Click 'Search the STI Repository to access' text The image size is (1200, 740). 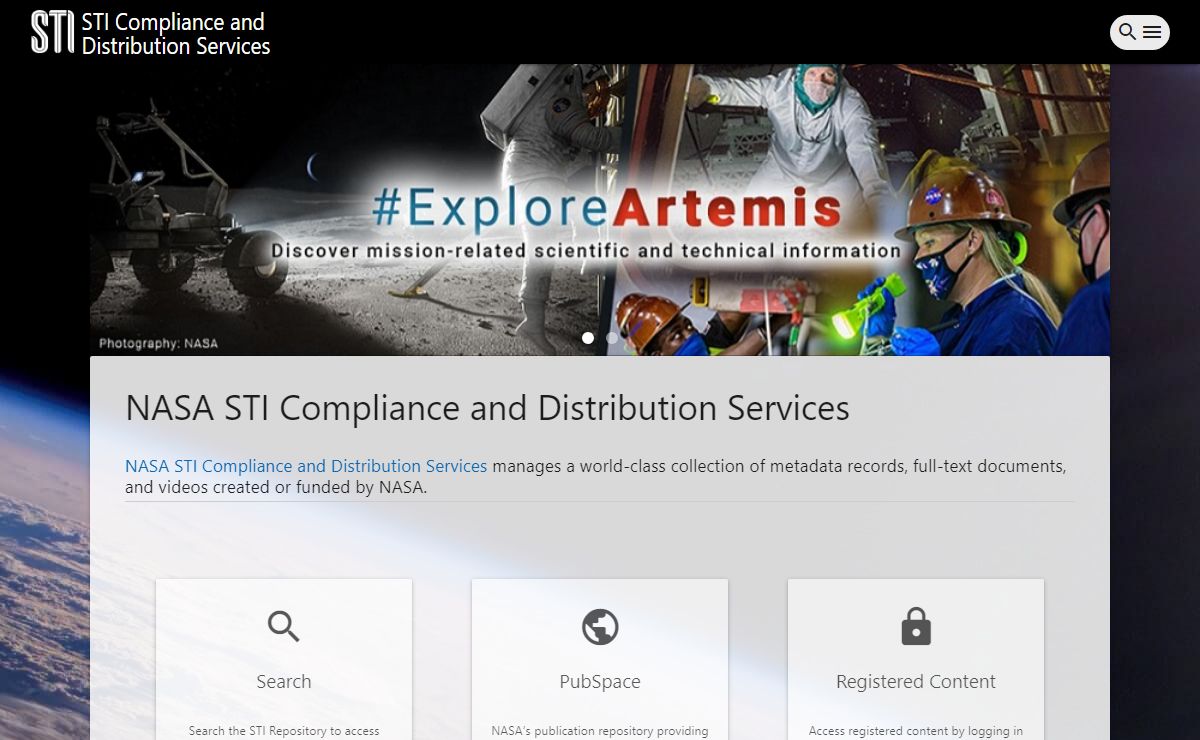[284, 731]
